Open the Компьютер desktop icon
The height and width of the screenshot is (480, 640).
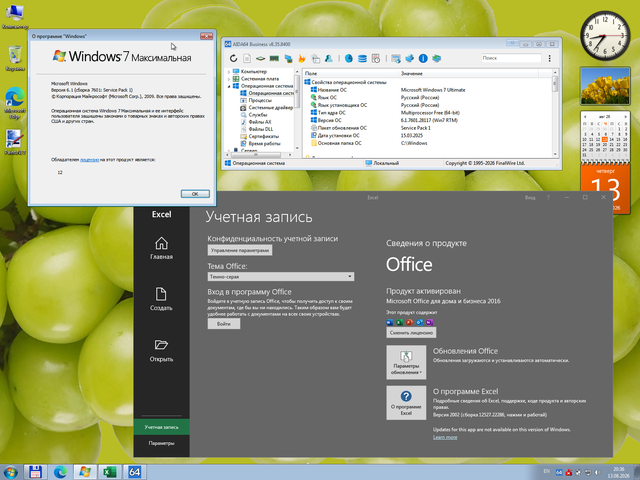coord(15,16)
